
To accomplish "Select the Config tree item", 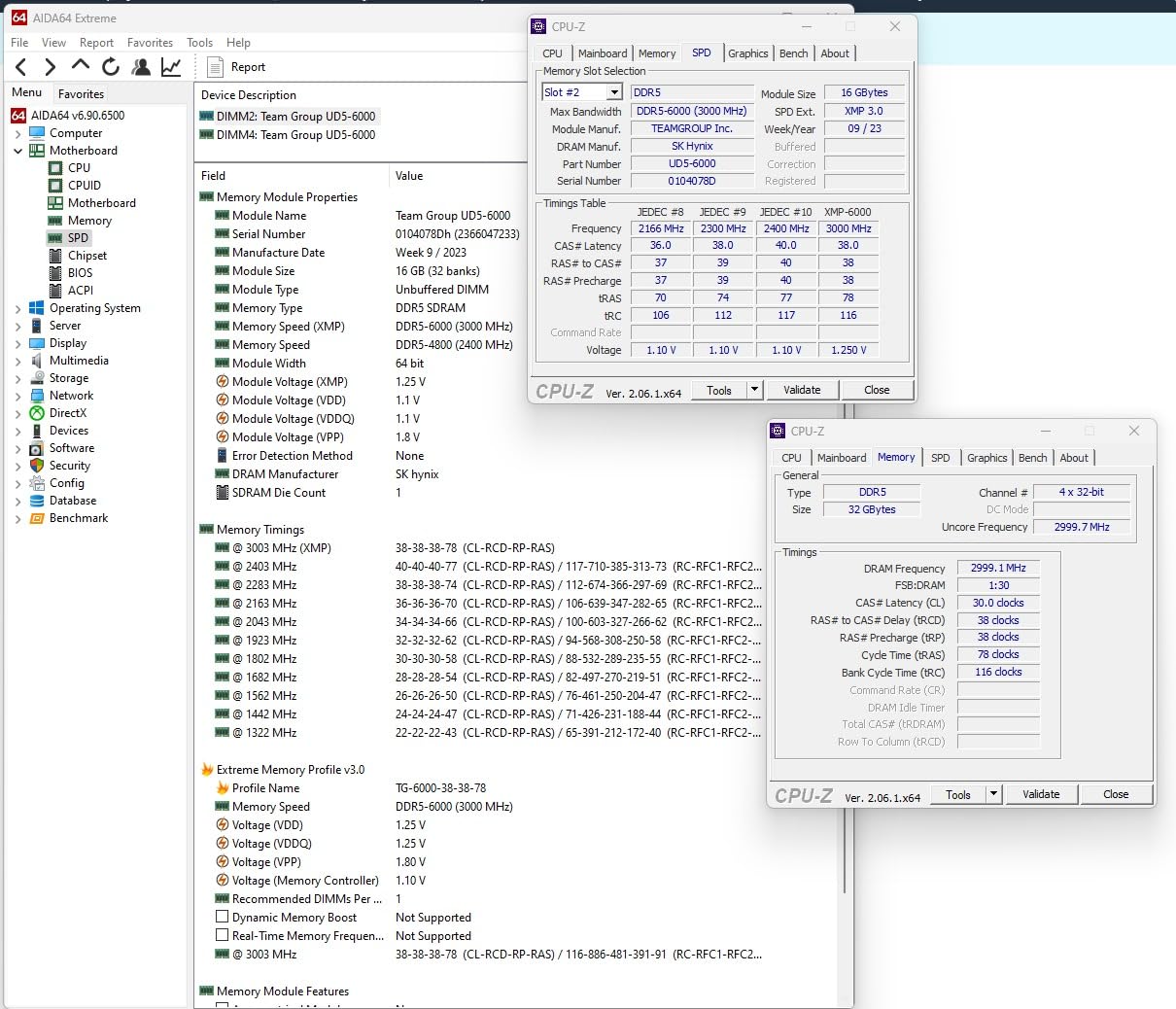I will 67,483.
